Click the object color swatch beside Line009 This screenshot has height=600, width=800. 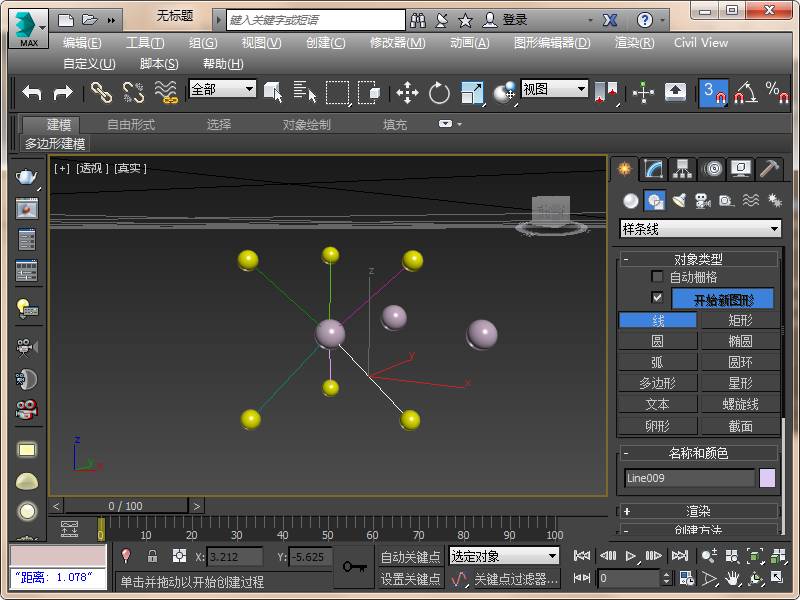click(767, 478)
